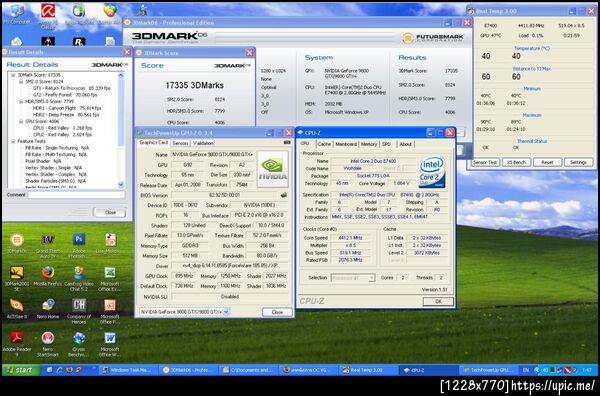Open Settings in Real Temp

578,162
